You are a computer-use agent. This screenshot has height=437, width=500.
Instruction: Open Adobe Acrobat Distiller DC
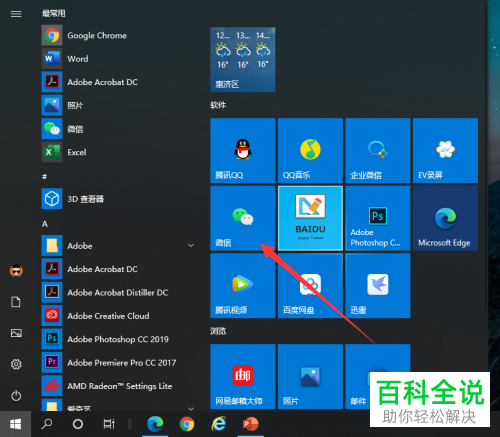[x=118, y=292]
